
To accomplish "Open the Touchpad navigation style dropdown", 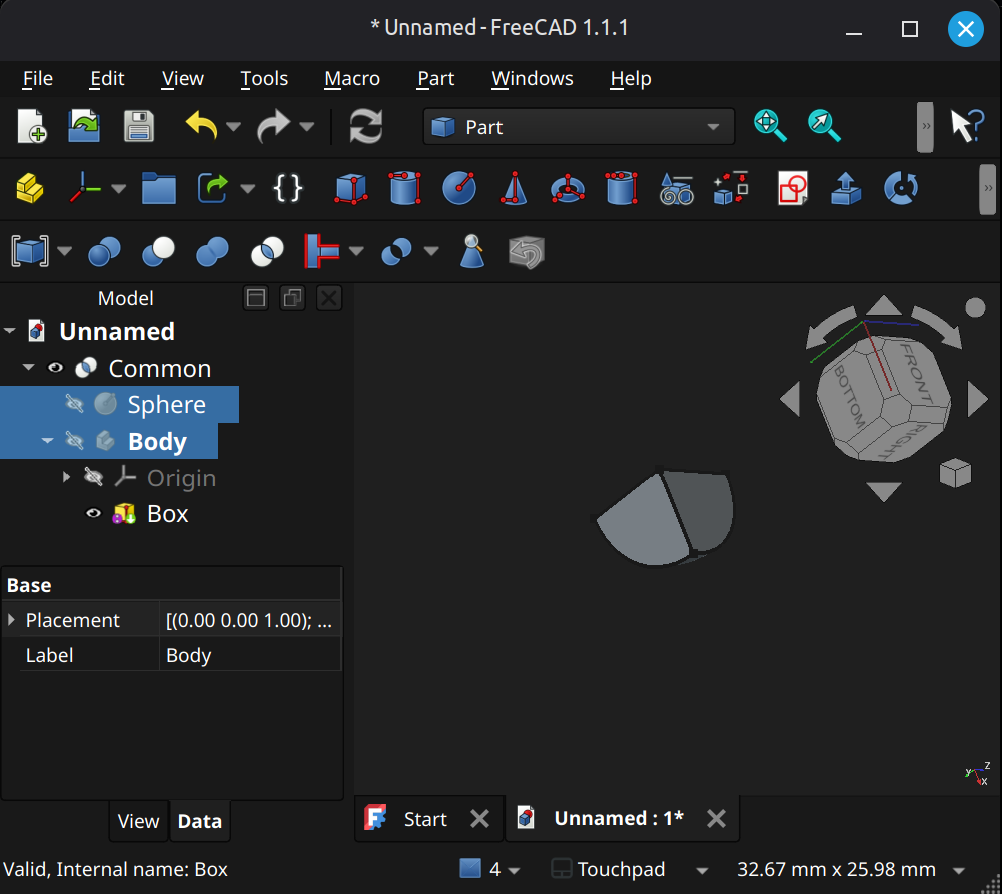I will coord(702,870).
